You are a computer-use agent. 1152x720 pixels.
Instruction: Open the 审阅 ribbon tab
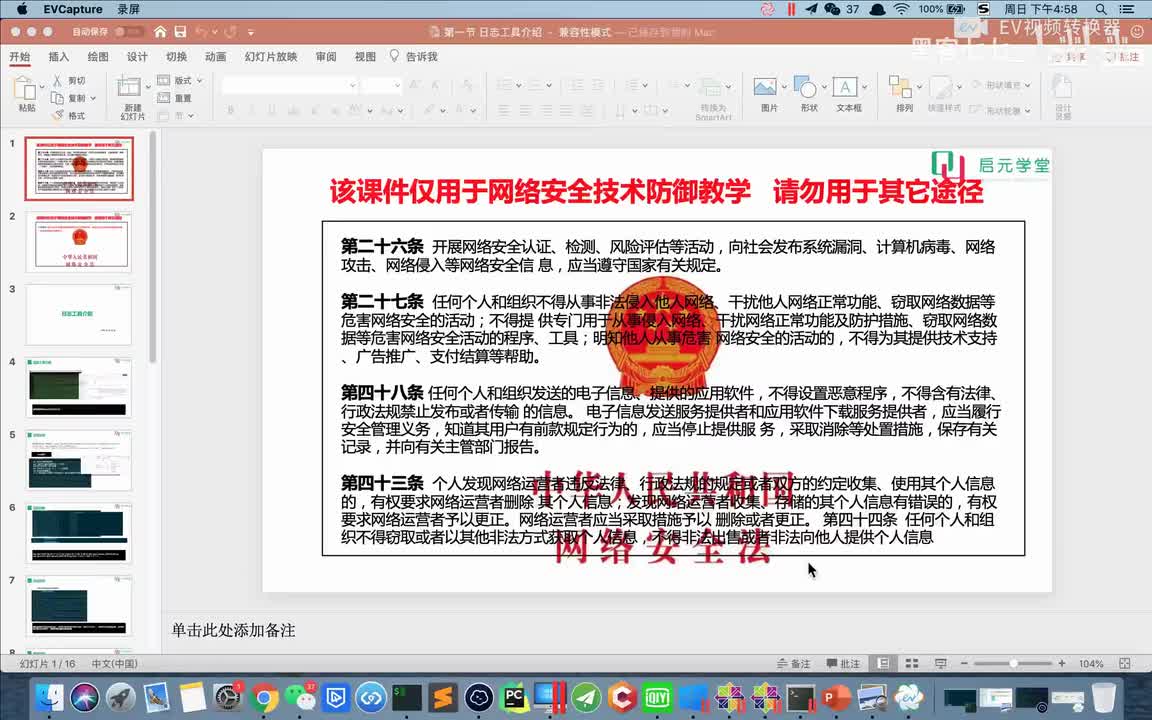click(x=326, y=57)
